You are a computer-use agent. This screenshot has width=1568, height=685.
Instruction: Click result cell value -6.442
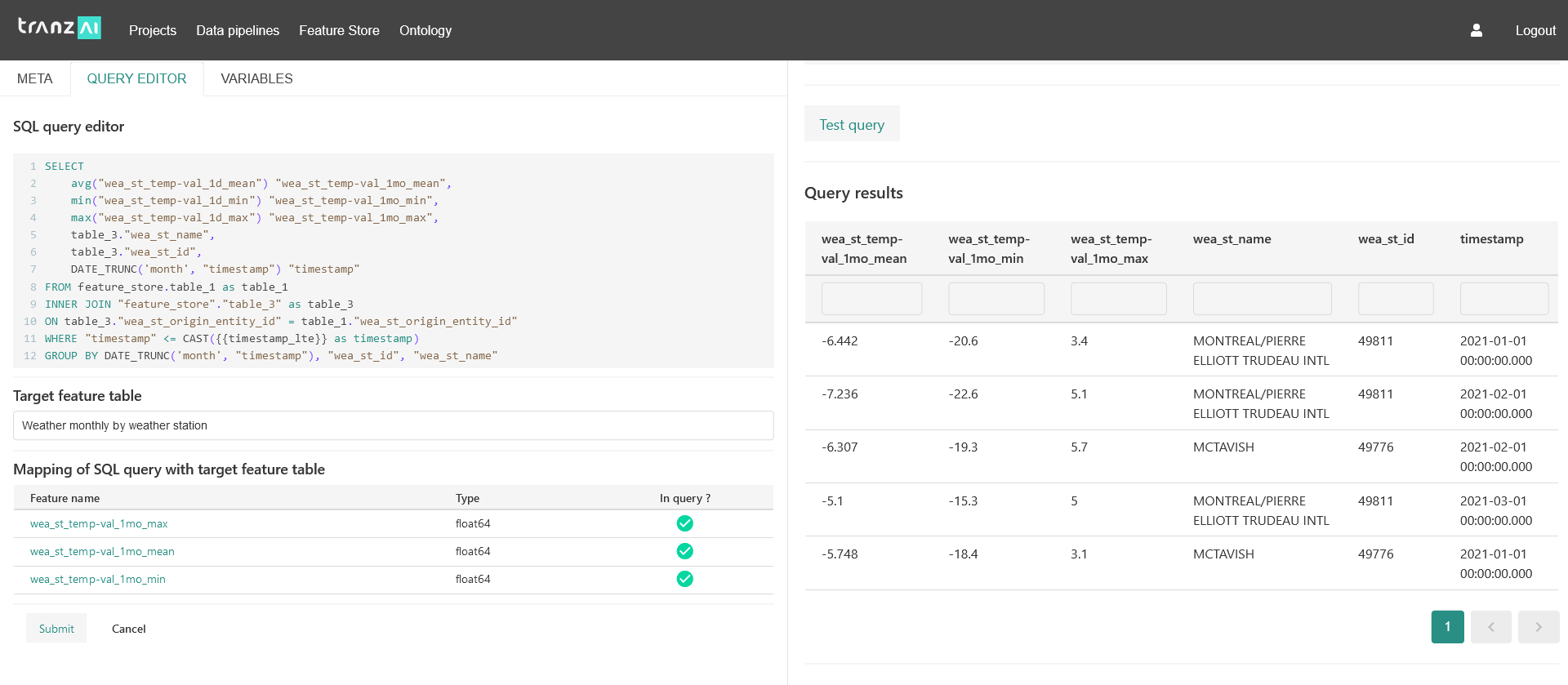point(840,341)
